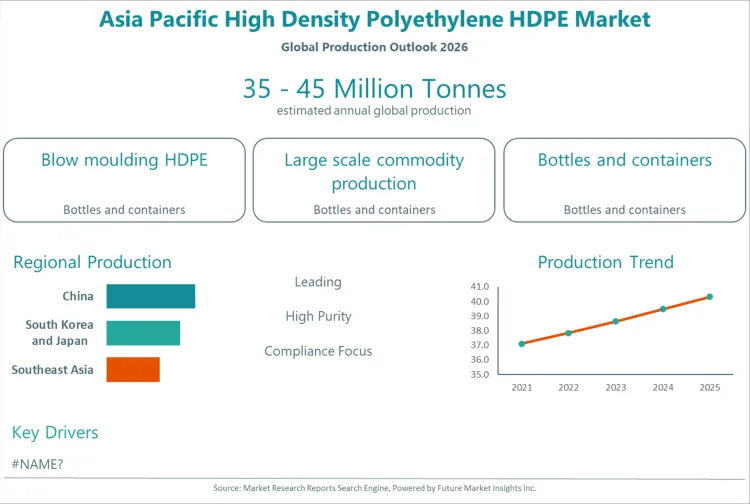Screen dimensions: 750x504
Task: Click the main title 'Asia Pacific High Density Polyethylene HDPE Market'
Action: [375, 20]
